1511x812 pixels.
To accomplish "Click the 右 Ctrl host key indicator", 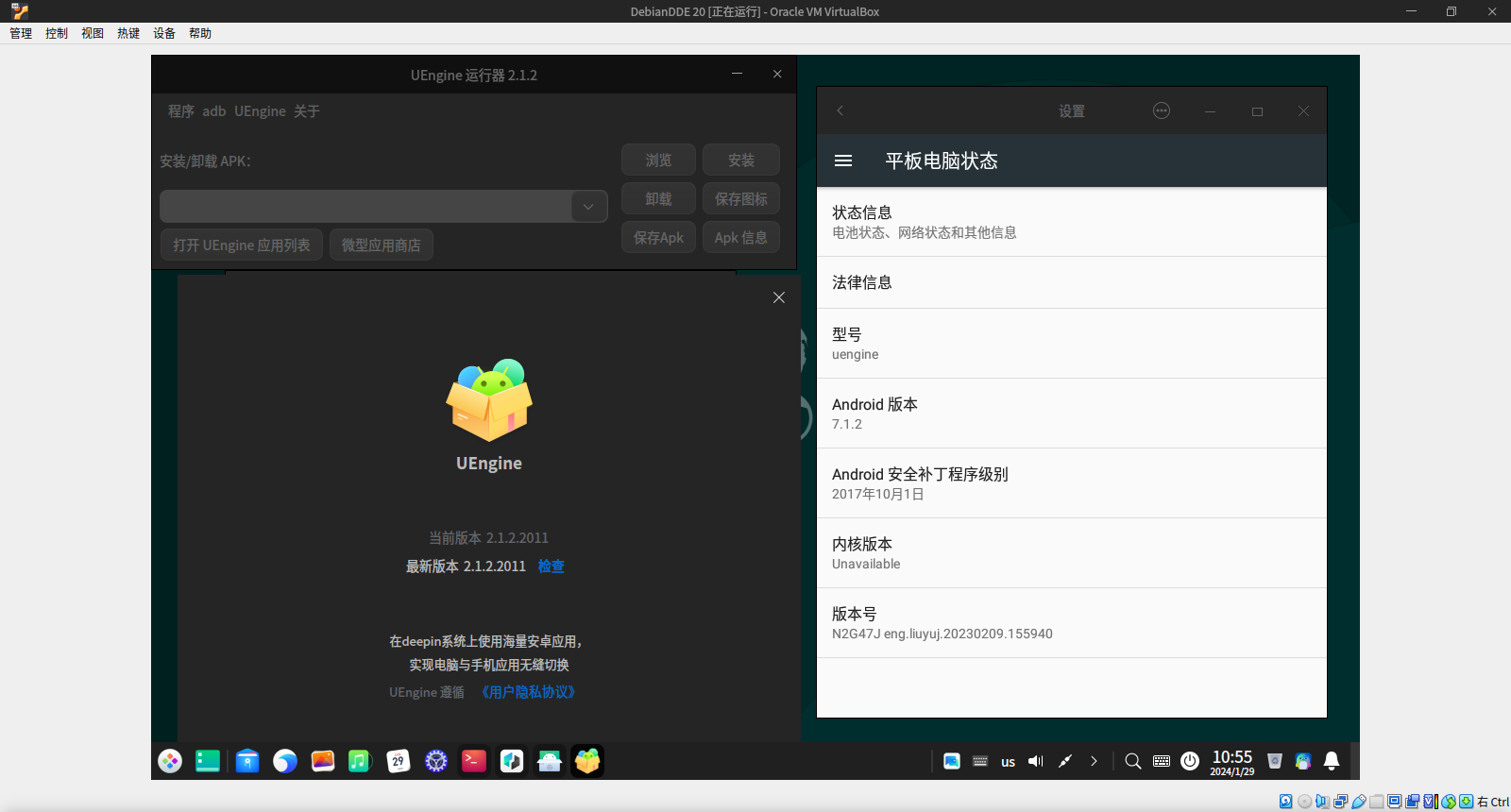I will (x=1493, y=802).
